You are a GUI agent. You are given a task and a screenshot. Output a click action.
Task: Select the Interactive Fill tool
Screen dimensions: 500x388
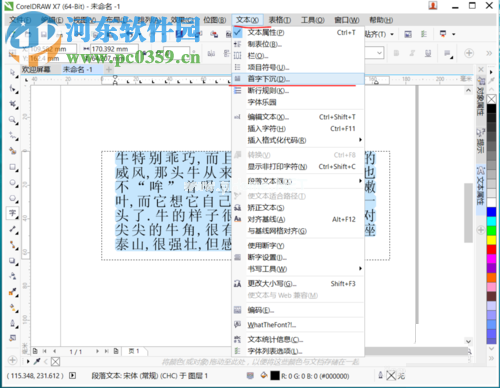click(x=13, y=308)
